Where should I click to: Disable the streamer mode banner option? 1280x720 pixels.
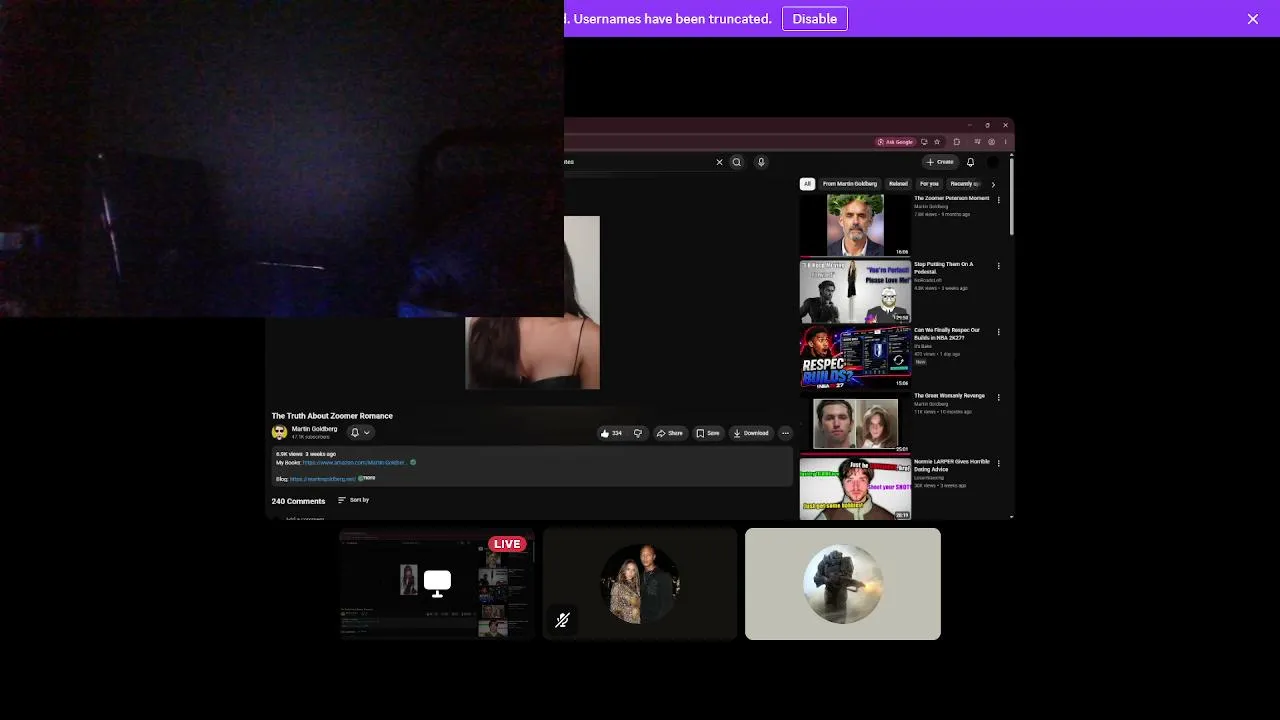(814, 19)
